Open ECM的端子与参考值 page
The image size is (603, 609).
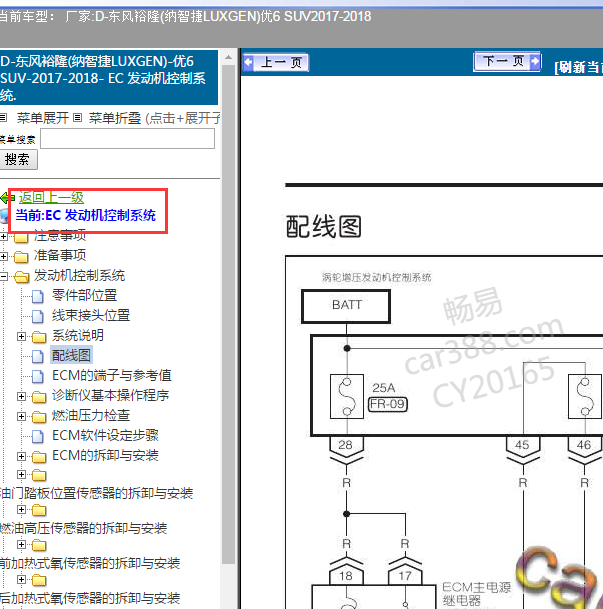(112, 375)
